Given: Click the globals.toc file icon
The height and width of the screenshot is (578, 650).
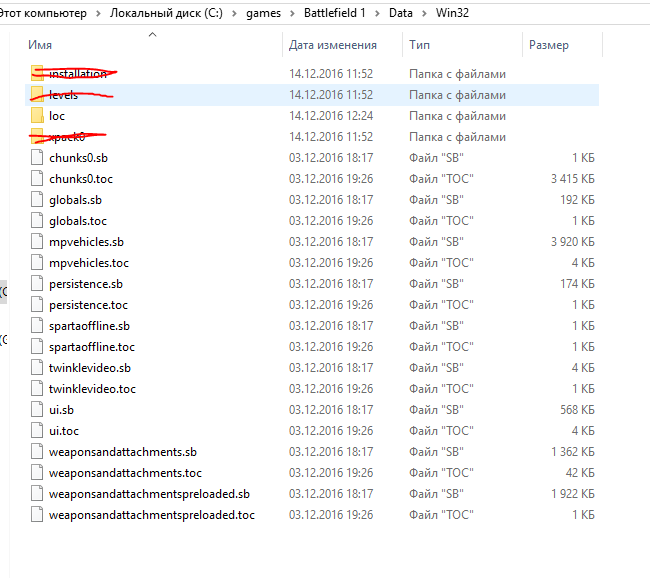Looking at the screenshot, I should [x=37, y=220].
